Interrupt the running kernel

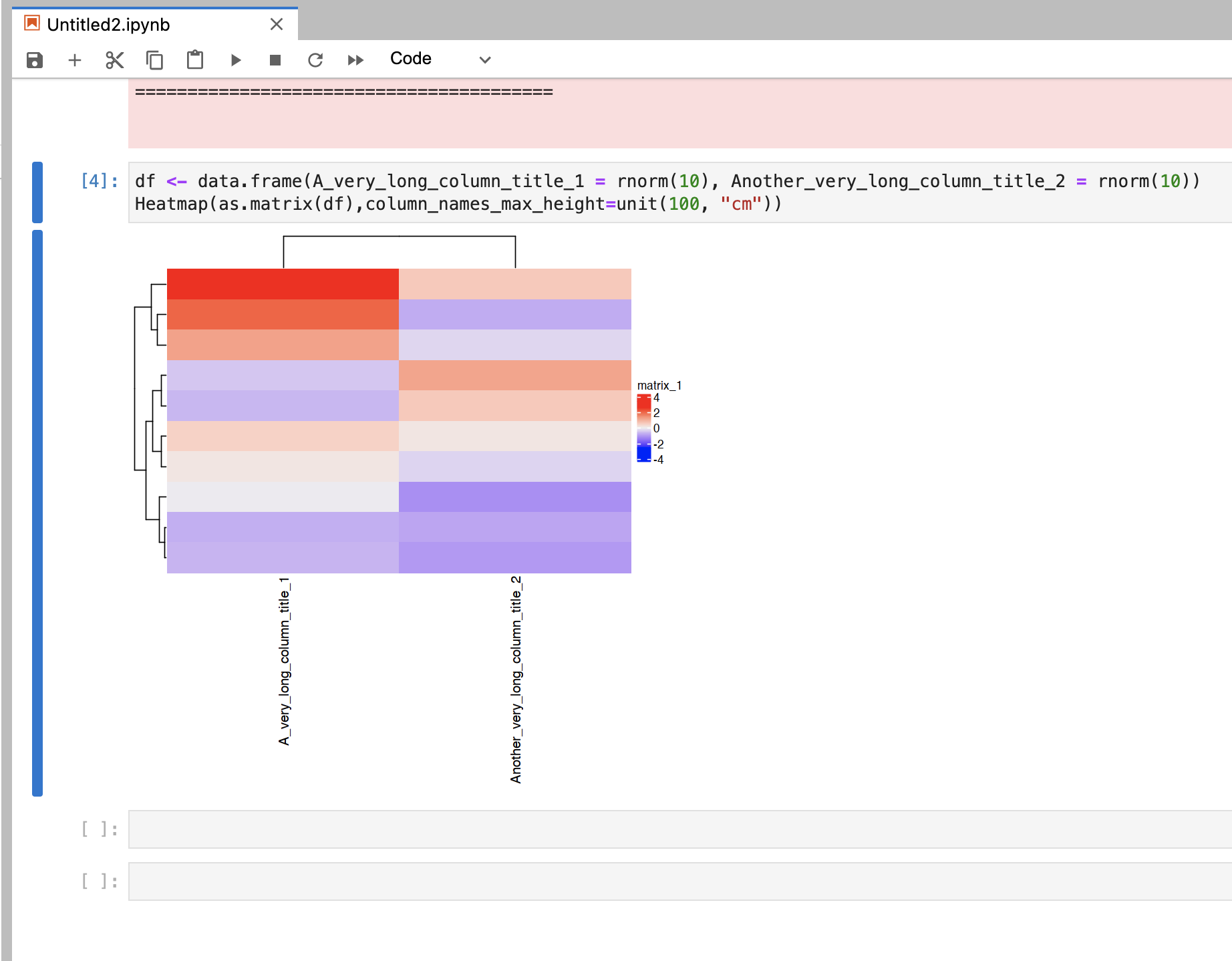coord(275,59)
